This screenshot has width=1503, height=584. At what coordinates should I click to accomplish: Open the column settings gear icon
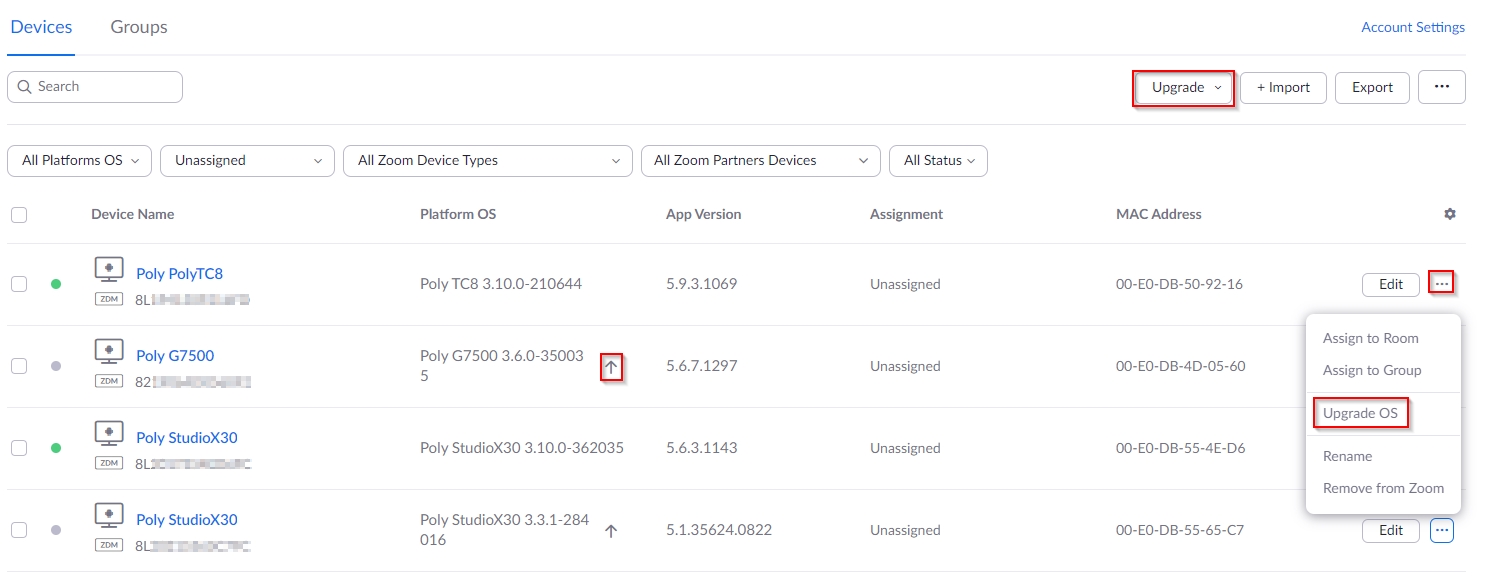[x=1449, y=213]
